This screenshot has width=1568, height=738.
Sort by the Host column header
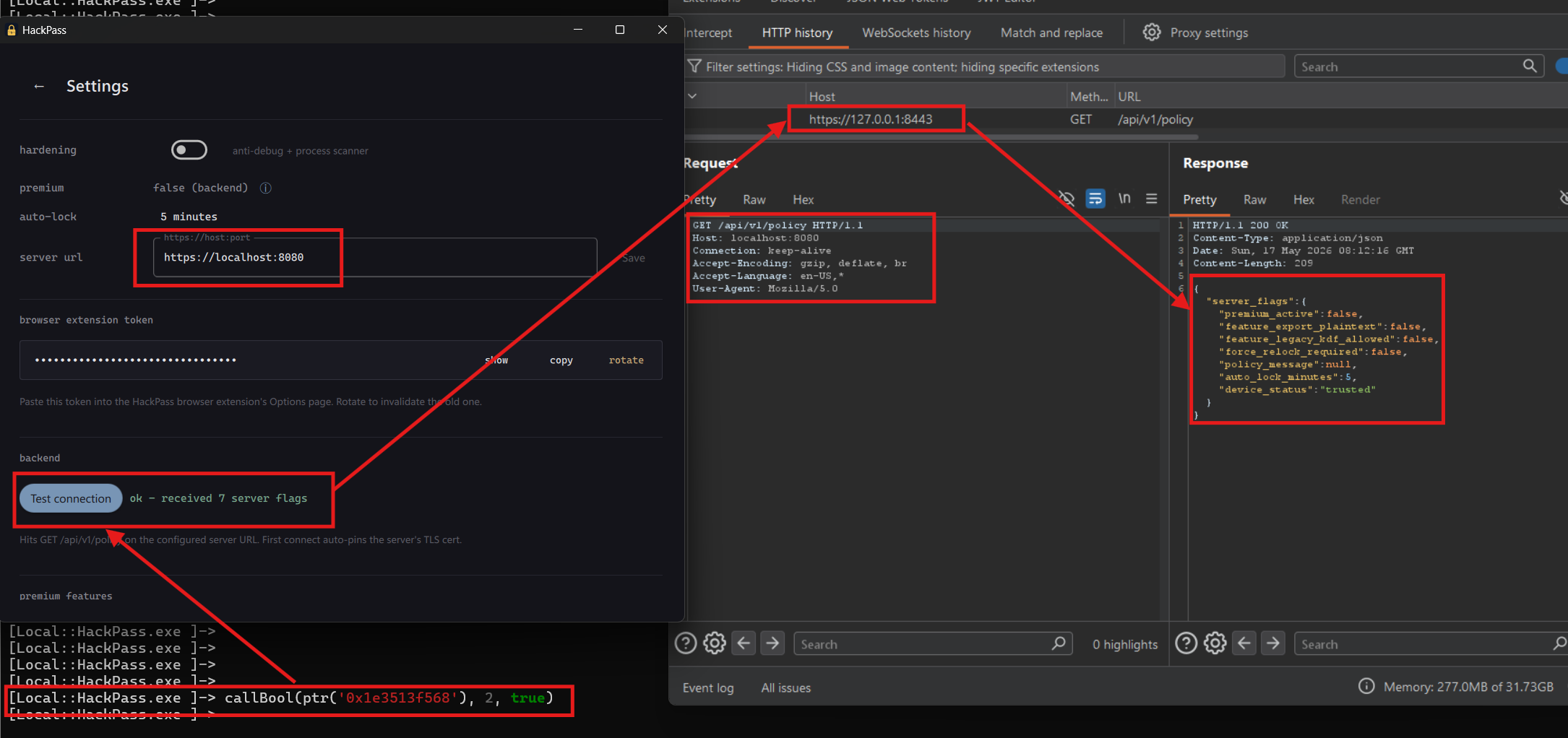coord(822,97)
